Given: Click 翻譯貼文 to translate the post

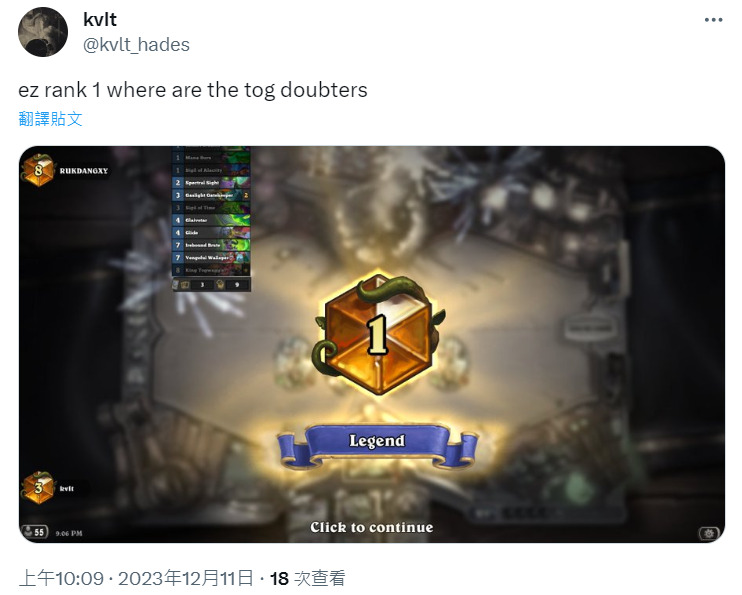Looking at the screenshot, I should coord(51,118).
